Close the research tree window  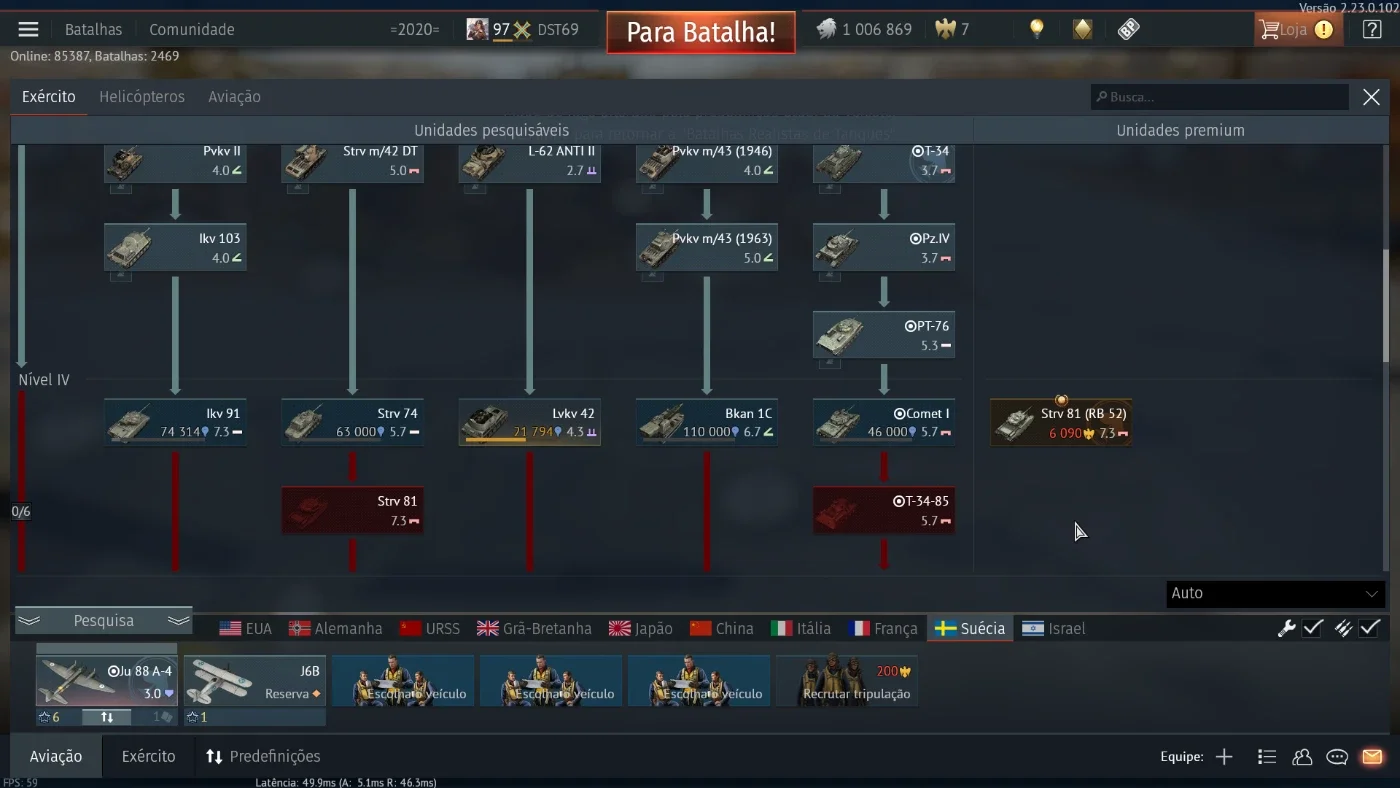tap(1371, 97)
